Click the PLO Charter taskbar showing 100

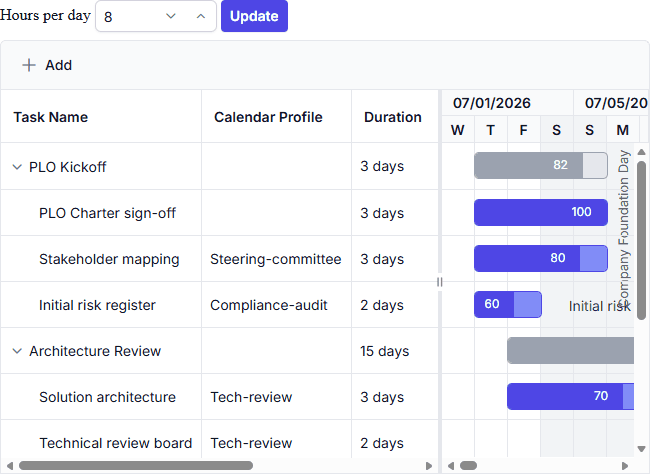coord(541,212)
